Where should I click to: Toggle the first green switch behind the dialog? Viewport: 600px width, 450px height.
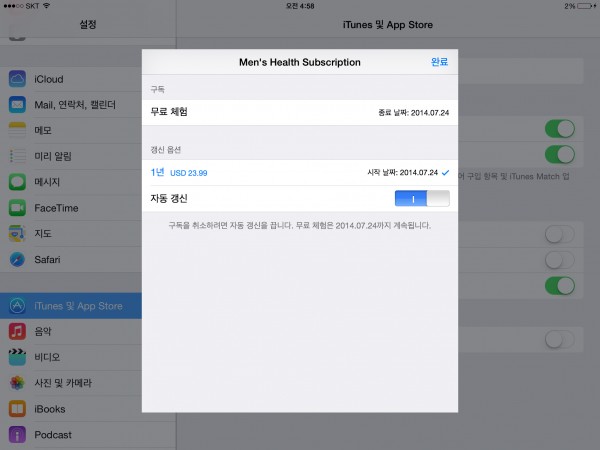coord(559,129)
